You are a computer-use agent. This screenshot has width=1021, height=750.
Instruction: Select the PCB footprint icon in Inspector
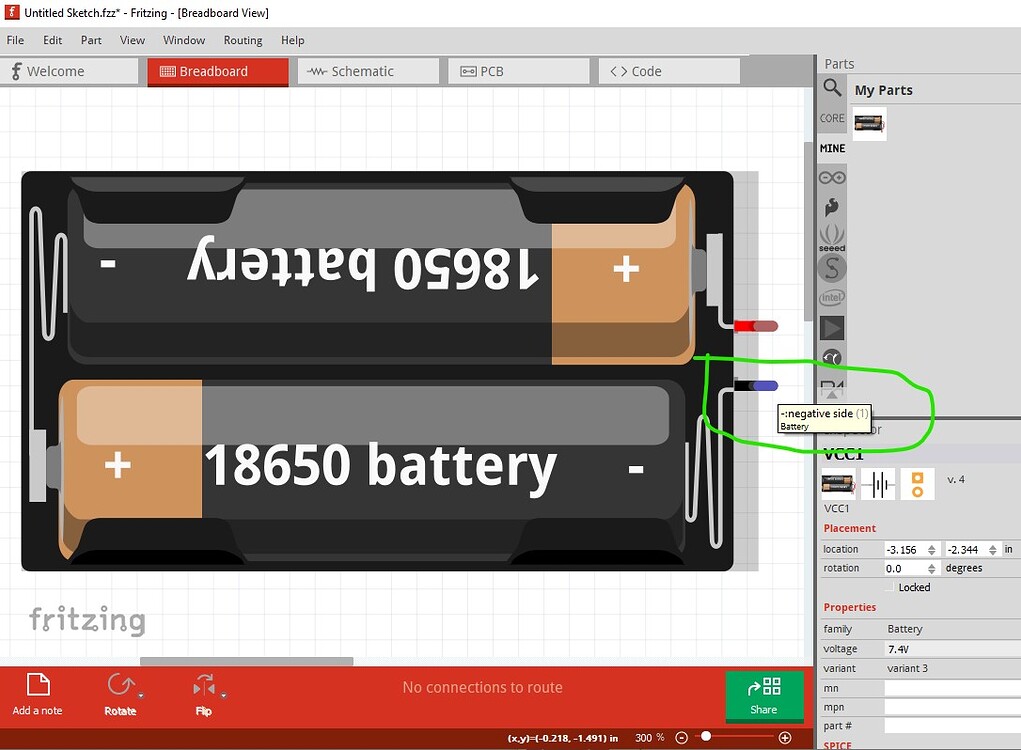click(917, 483)
